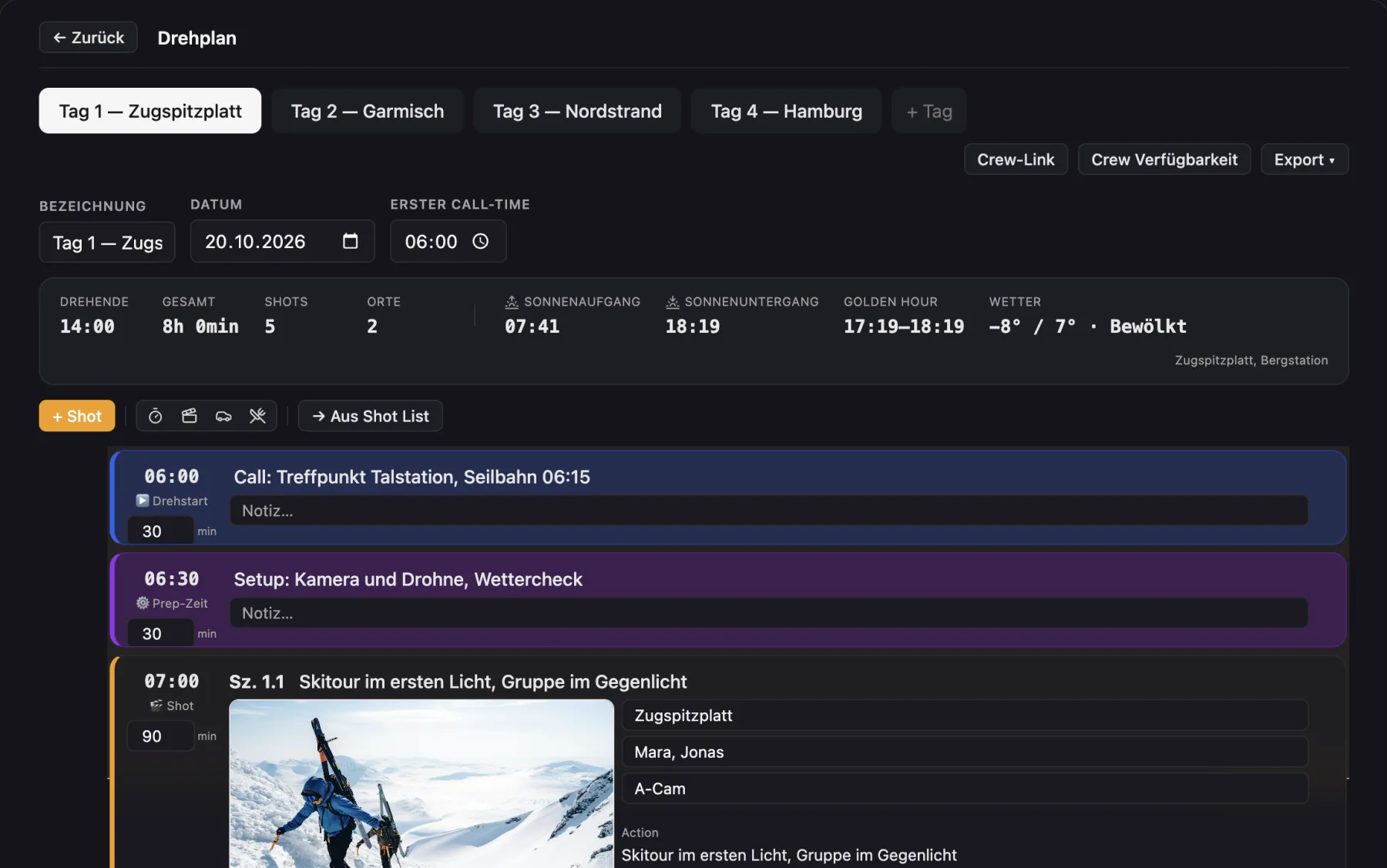
Task: Edit the 30 min duration of Drehstart
Action: tap(160, 531)
